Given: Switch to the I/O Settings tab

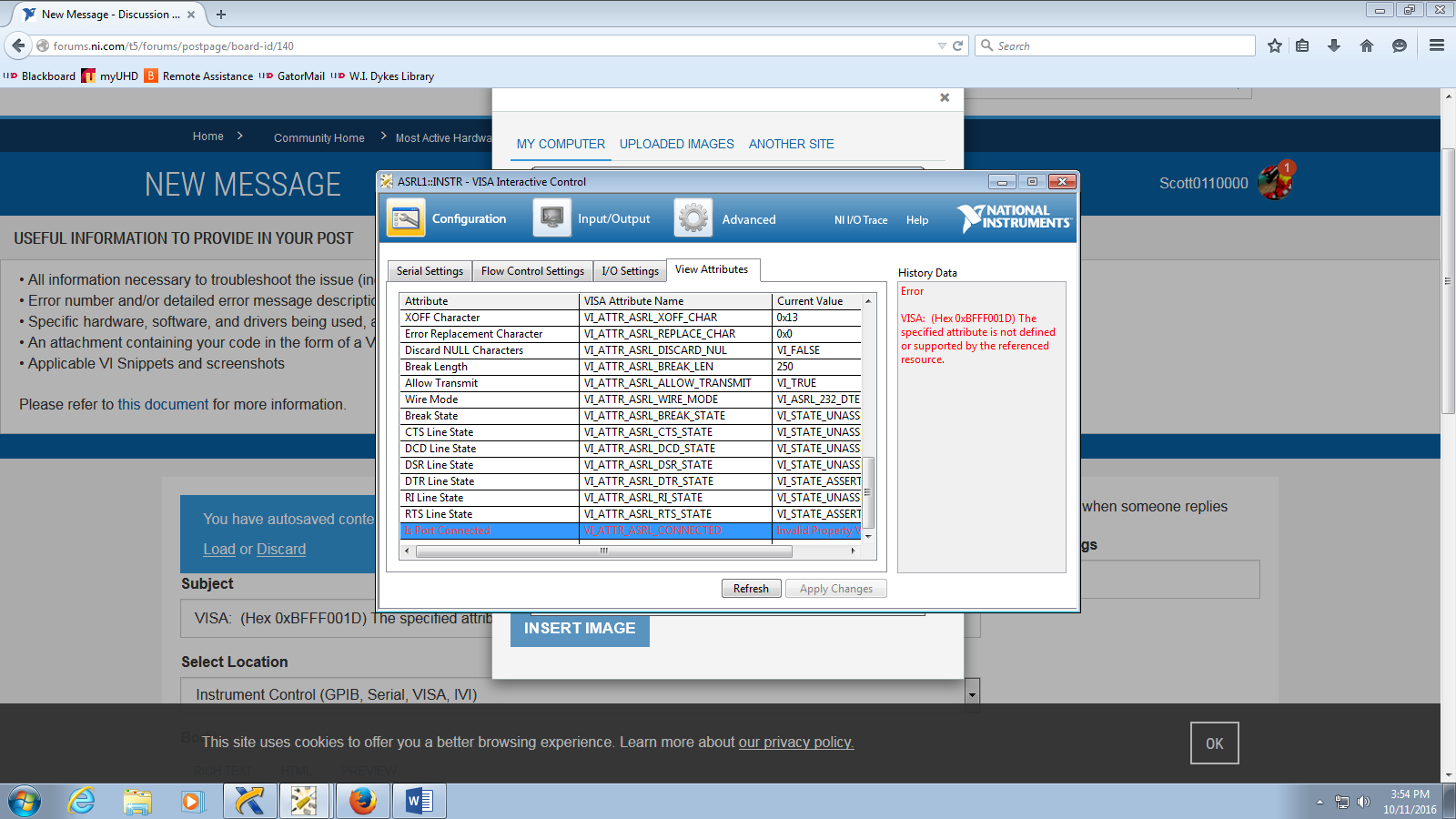Looking at the screenshot, I should [x=630, y=271].
